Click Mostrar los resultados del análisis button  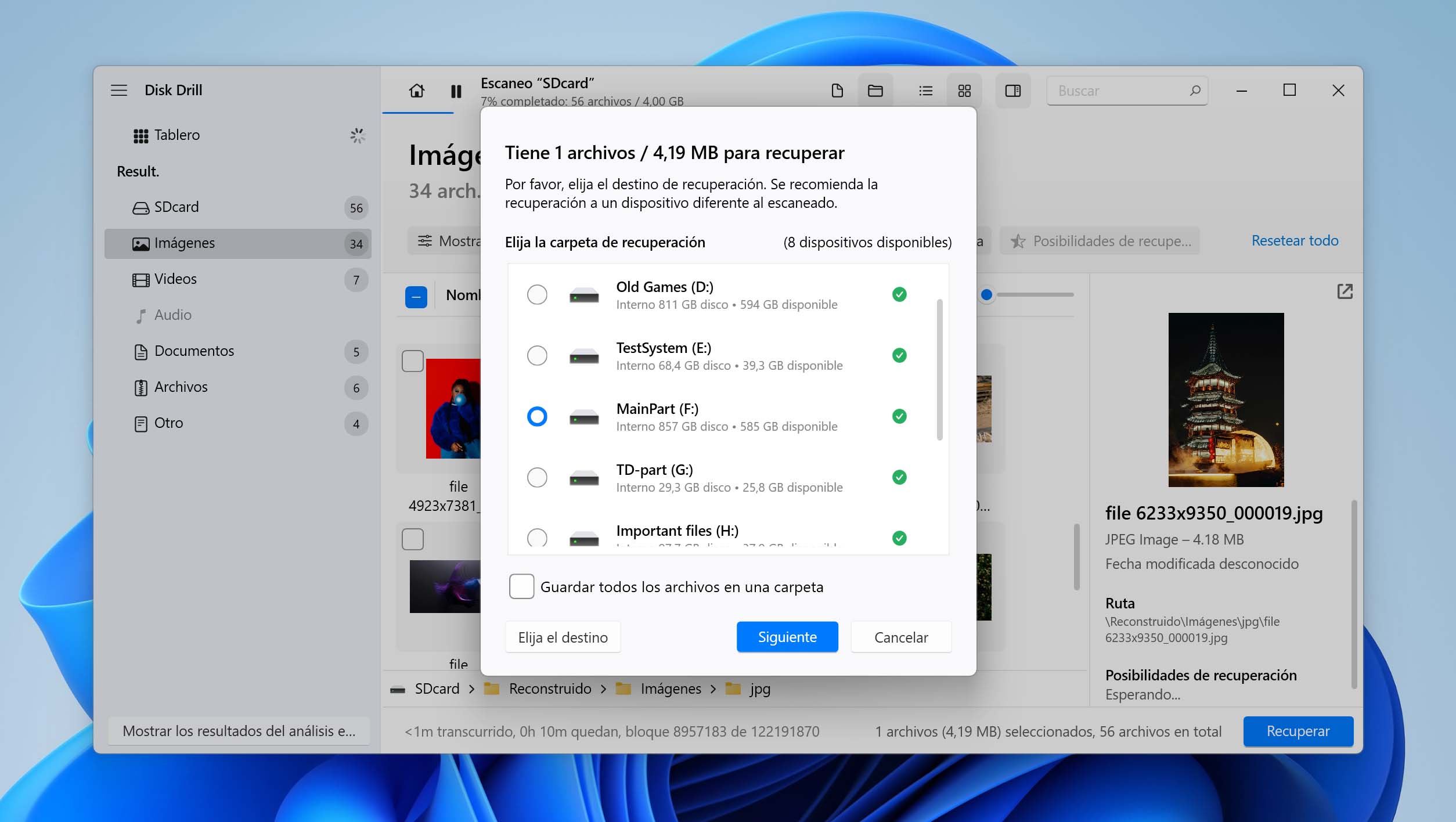click(239, 731)
